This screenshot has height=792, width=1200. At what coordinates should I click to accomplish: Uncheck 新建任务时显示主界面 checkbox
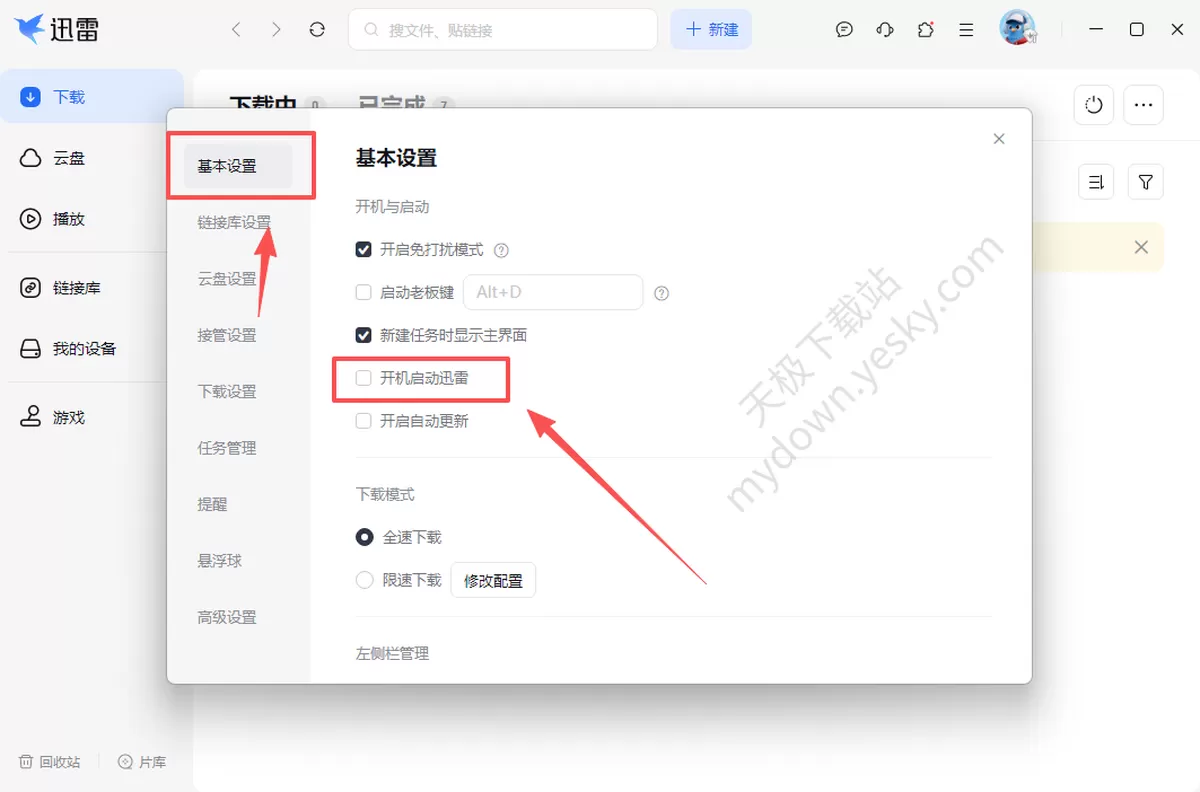tap(364, 335)
